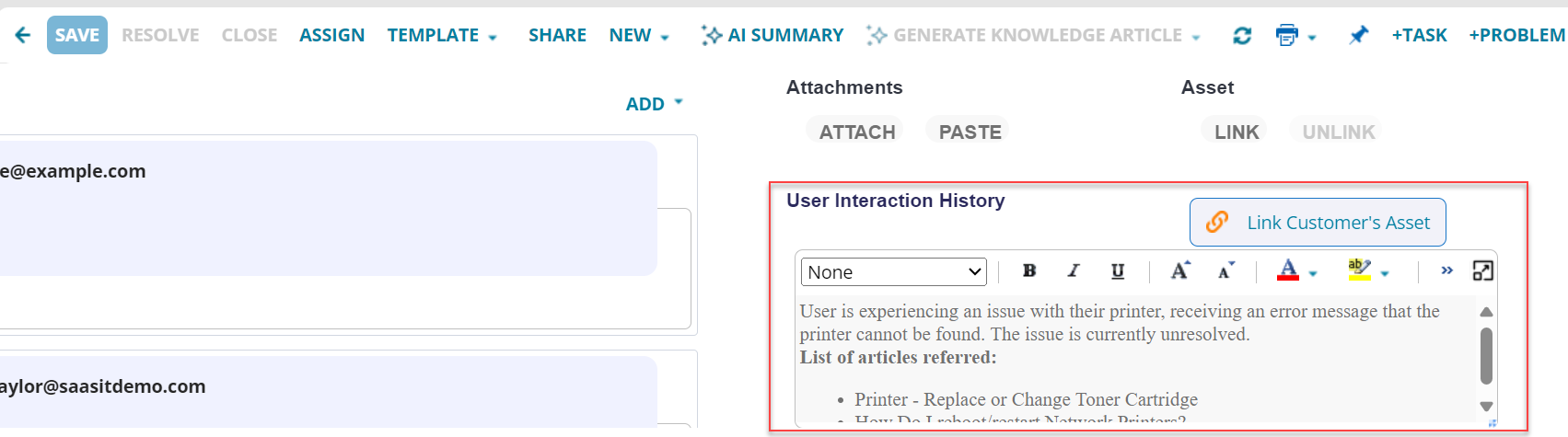Decrease font size in editor
Viewport: 1568px width, 437px height.
click(x=1225, y=270)
